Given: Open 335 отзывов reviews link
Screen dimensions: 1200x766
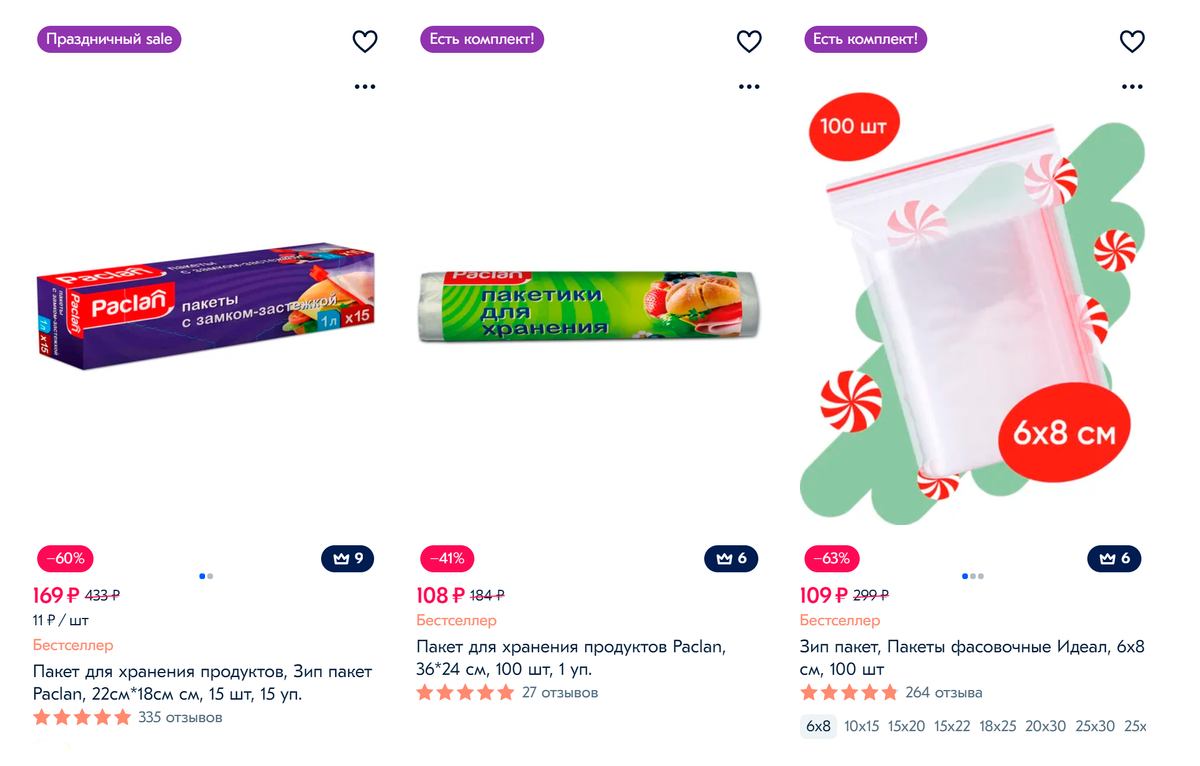Looking at the screenshot, I should (180, 718).
